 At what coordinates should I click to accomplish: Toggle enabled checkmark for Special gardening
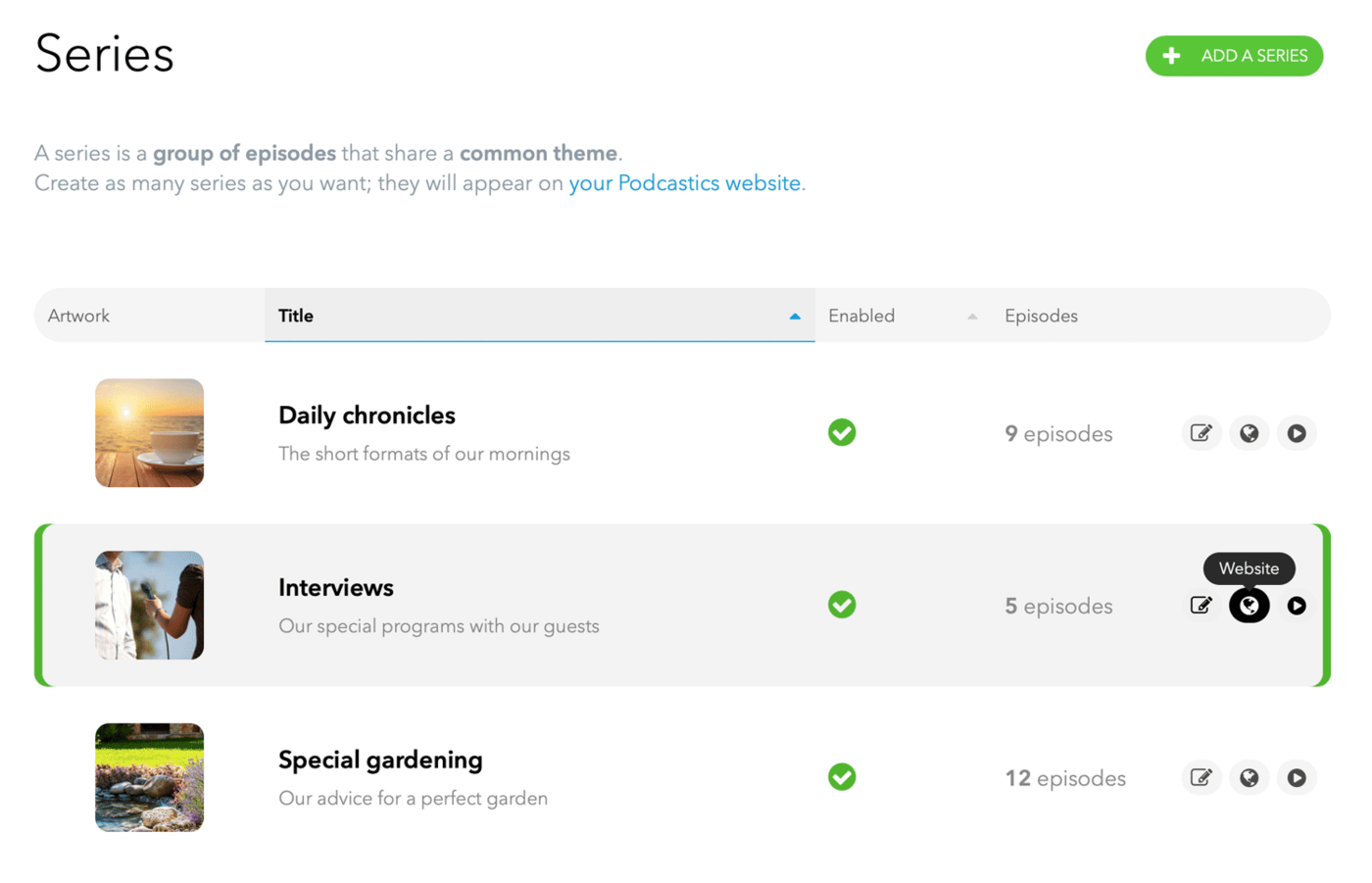tap(842, 777)
